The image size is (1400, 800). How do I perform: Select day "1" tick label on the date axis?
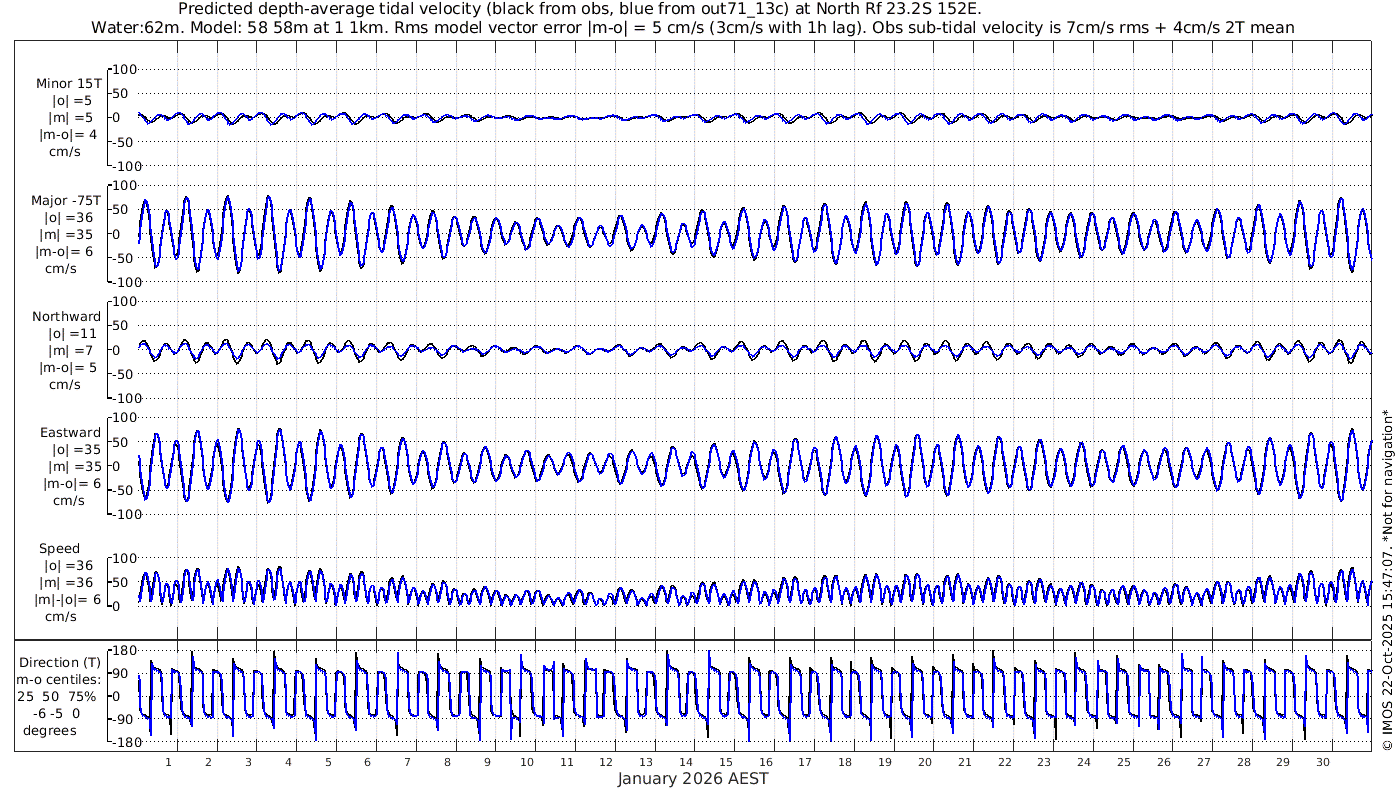[x=168, y=762]
